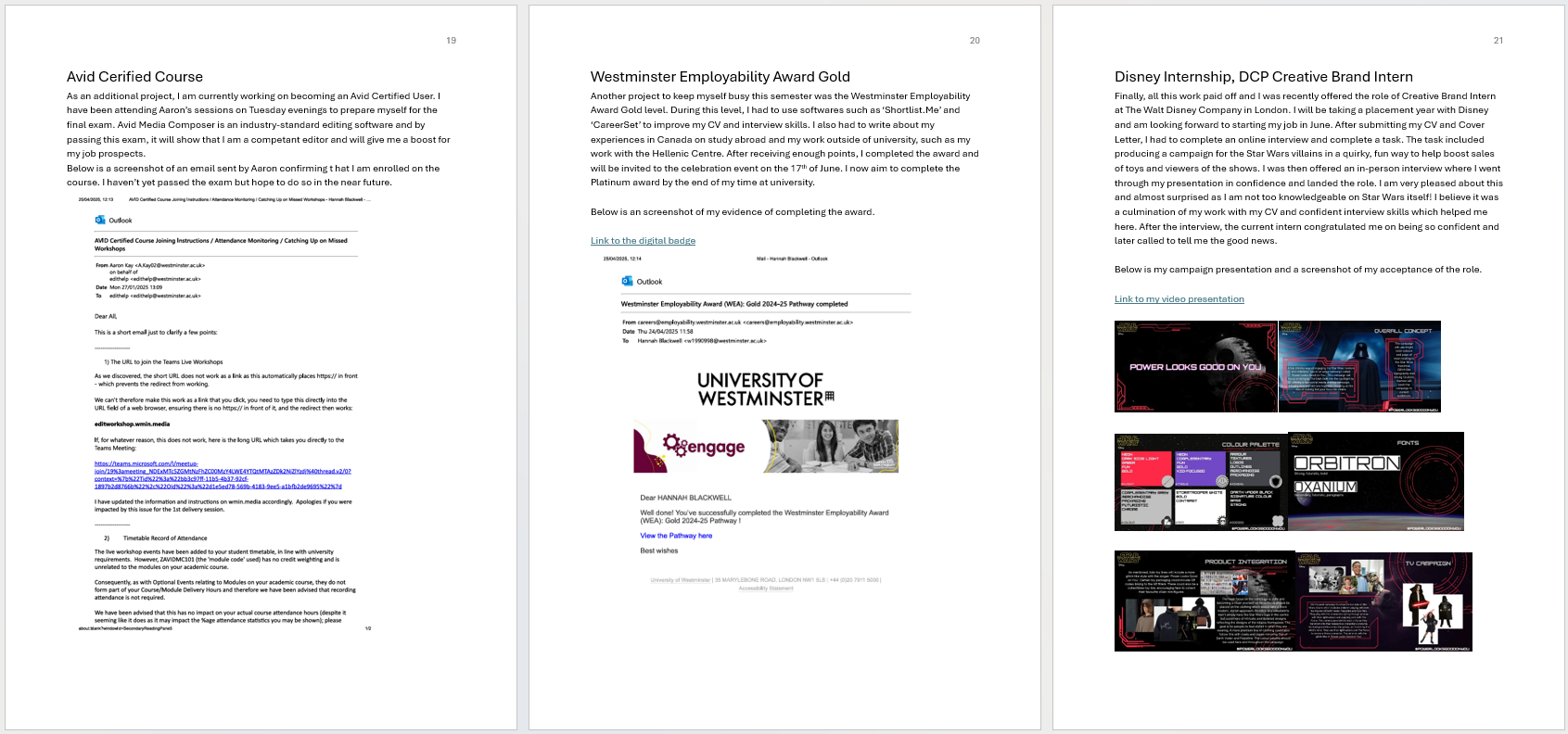The width and height of the screenshot is (1568, 734).
Task: Click the Outlook icon in the AVID email screenshot
Action: click(100, 221)
